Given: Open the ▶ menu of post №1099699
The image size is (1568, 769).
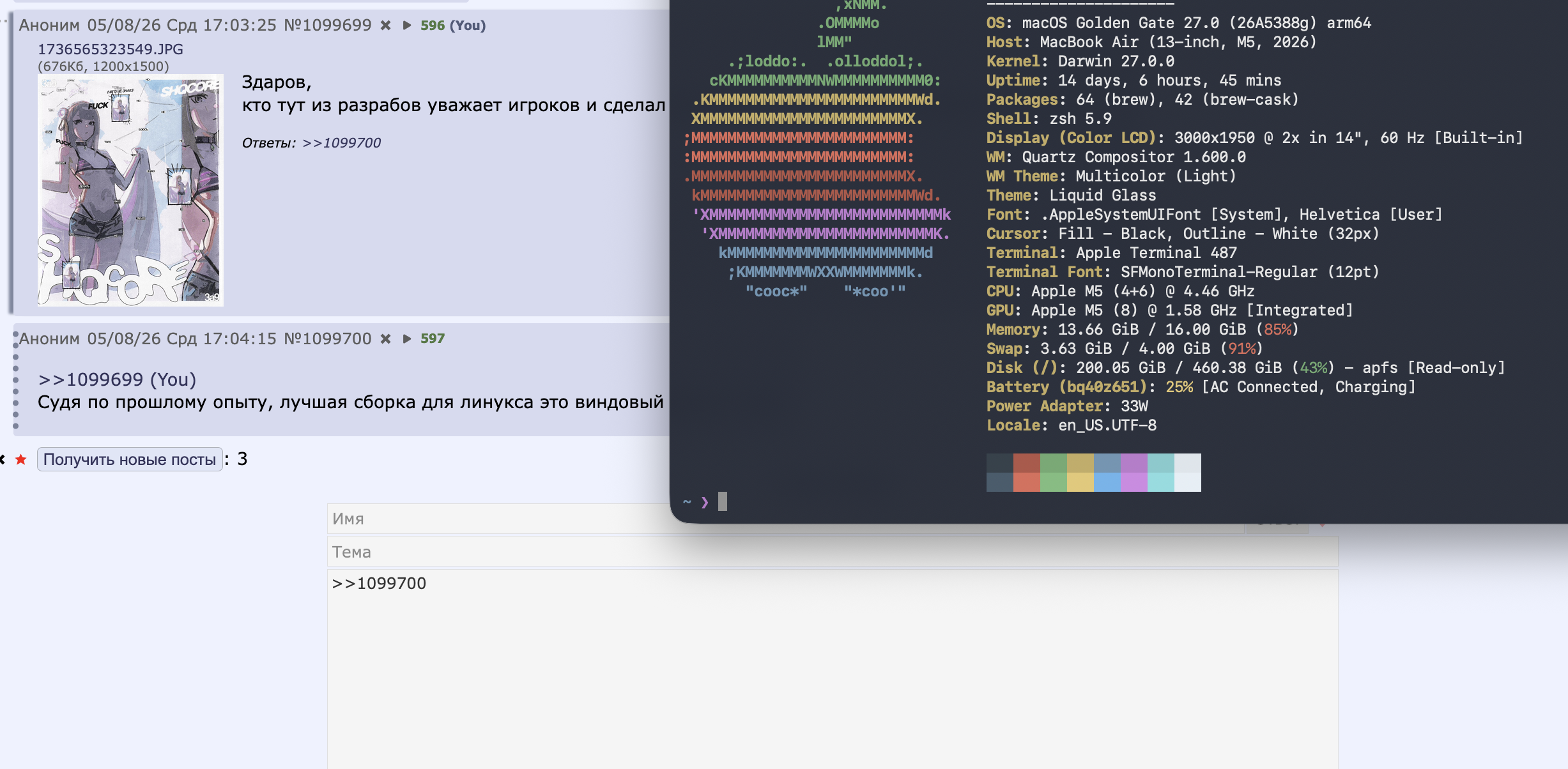Looking at the screenshot, I should pyautogui.click(x=406, y=26).
